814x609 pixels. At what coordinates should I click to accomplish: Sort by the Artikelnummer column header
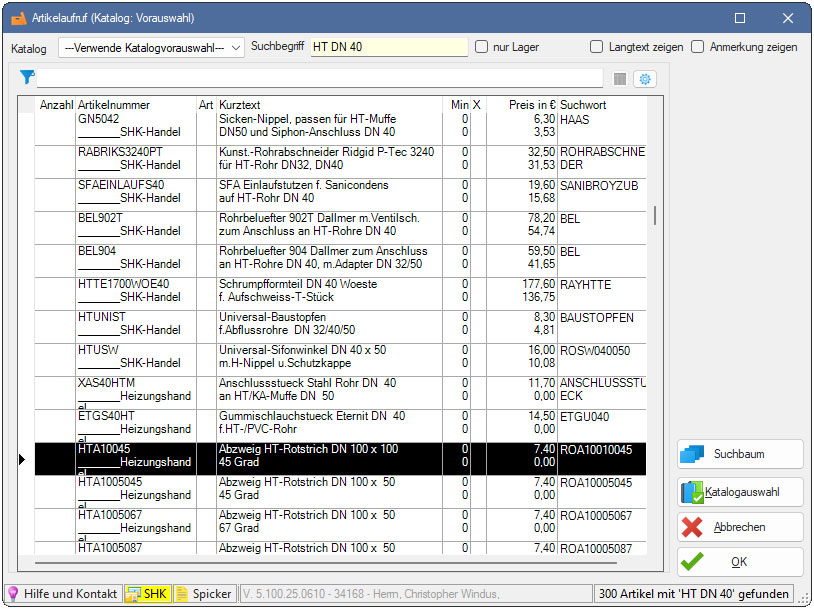(114, 105)
